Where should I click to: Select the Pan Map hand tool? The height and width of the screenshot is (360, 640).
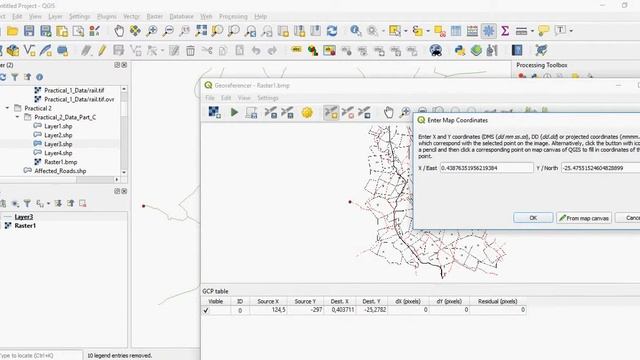click(x=119, y=31)
